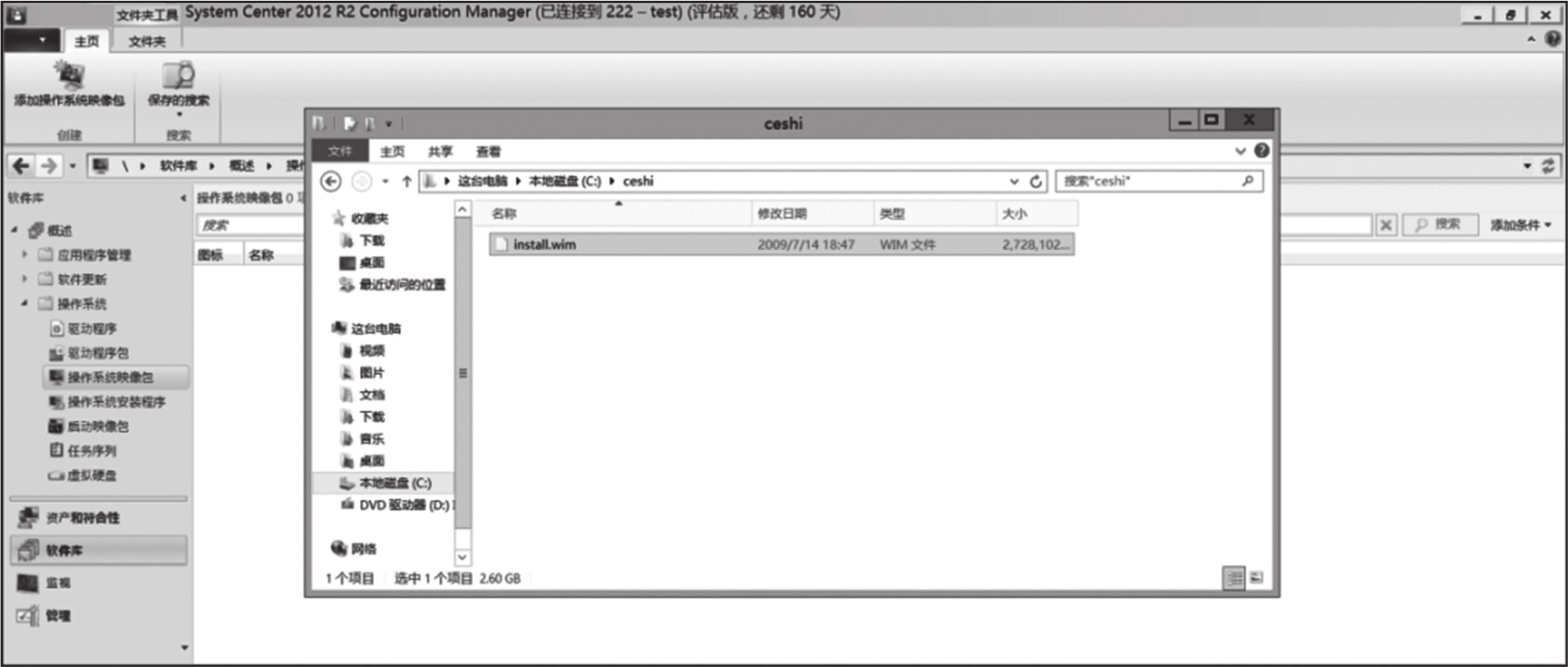Viewport: 1568px width, 667px height.
Task: Open the Explorer 共享 (Share) tab
Action: pos(441,151)
